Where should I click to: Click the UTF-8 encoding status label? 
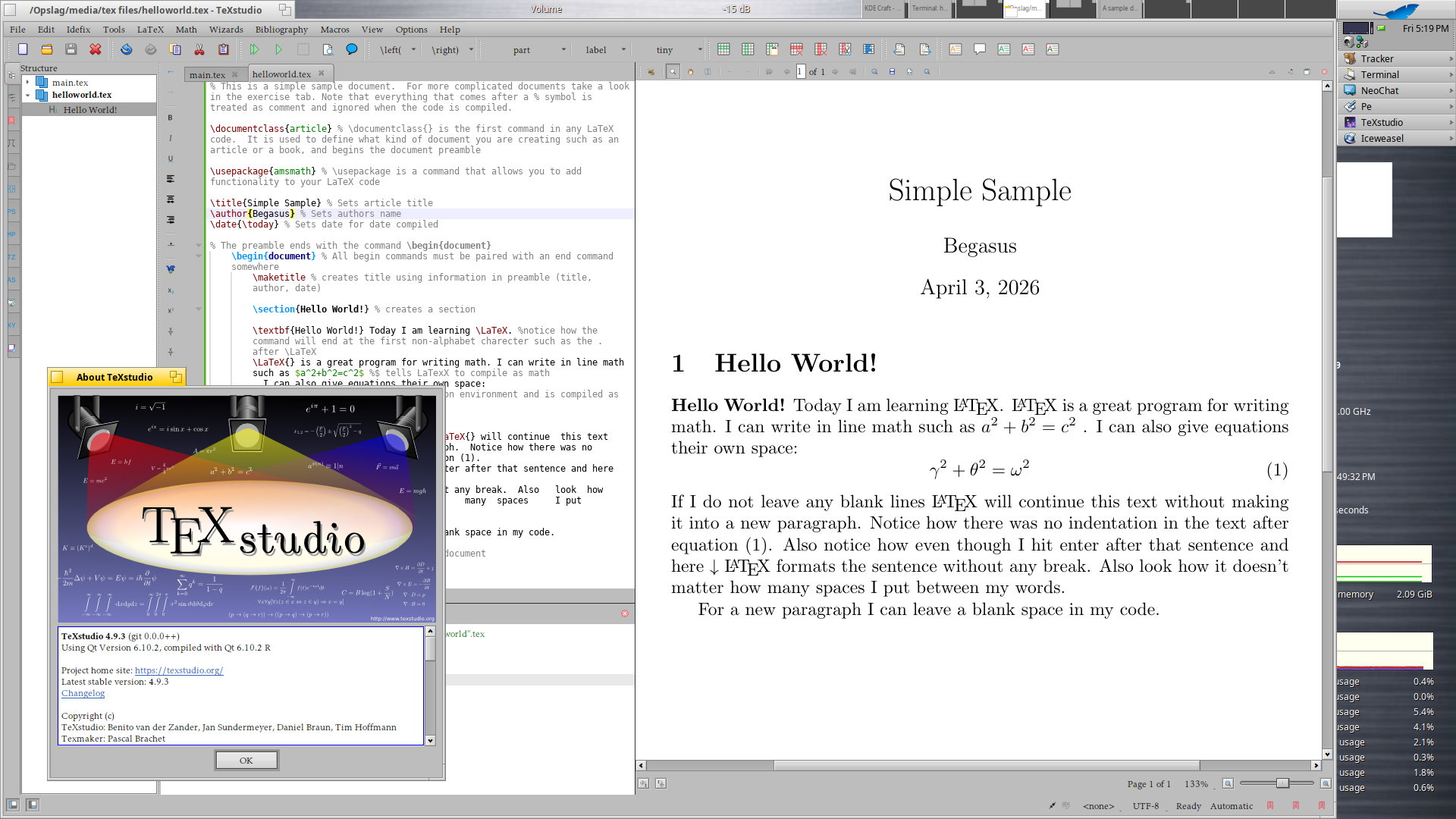pyautogui.click(x=1146, y=806)
